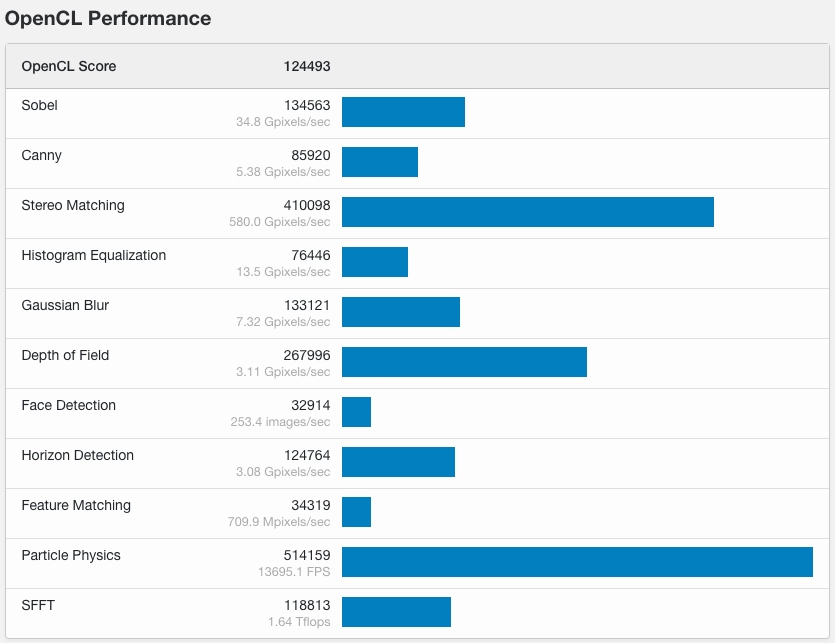This screenshot has height=643, width=835.
Task: Click the Particle Physics result bar
Action: 577,562
